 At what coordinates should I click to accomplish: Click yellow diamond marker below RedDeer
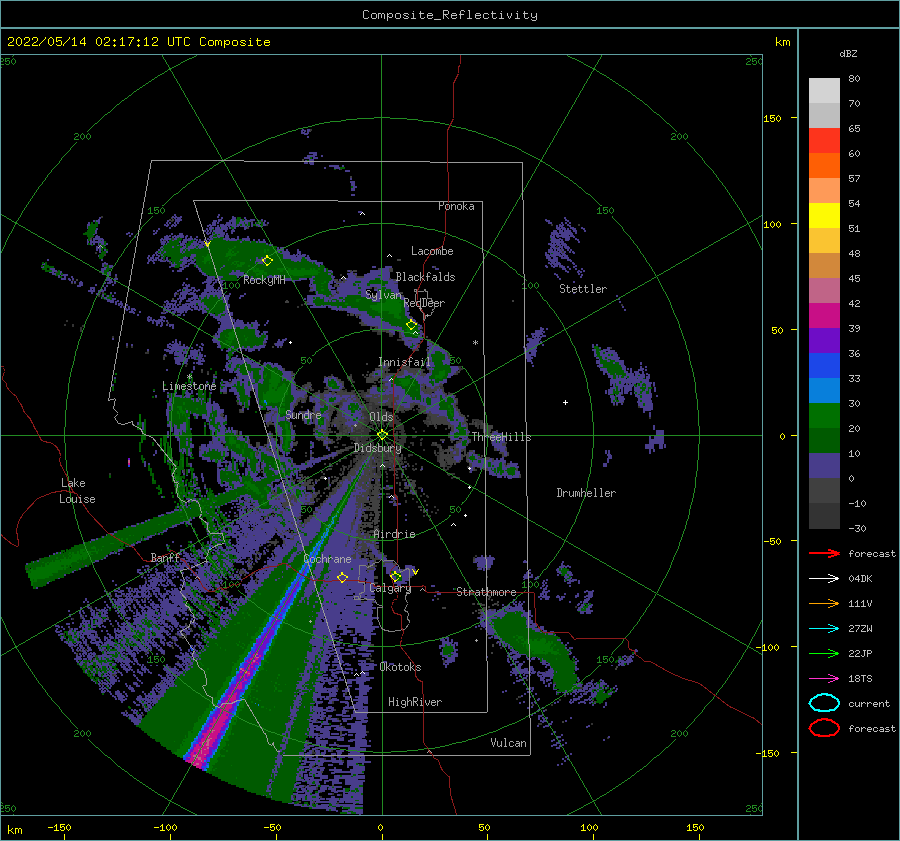pyautogui.click(x=411, y=325)
